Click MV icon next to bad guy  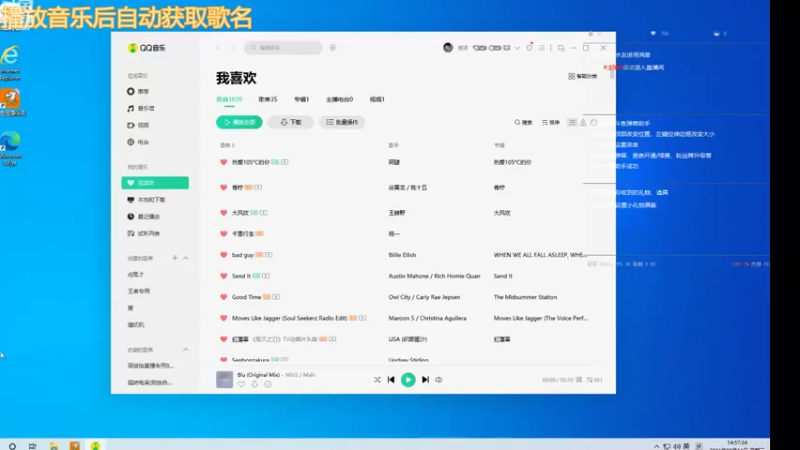click(x=268, y=255)
